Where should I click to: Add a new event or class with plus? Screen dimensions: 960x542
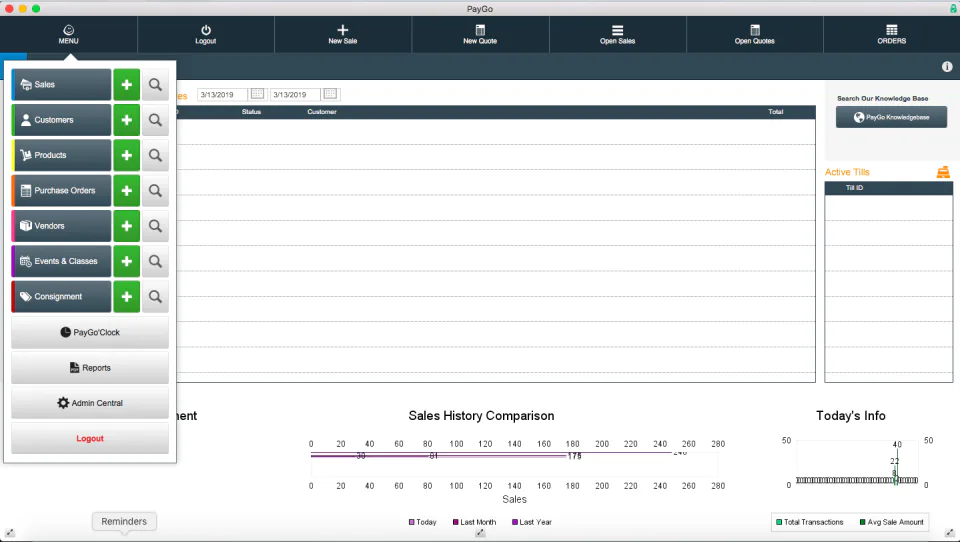127,261
